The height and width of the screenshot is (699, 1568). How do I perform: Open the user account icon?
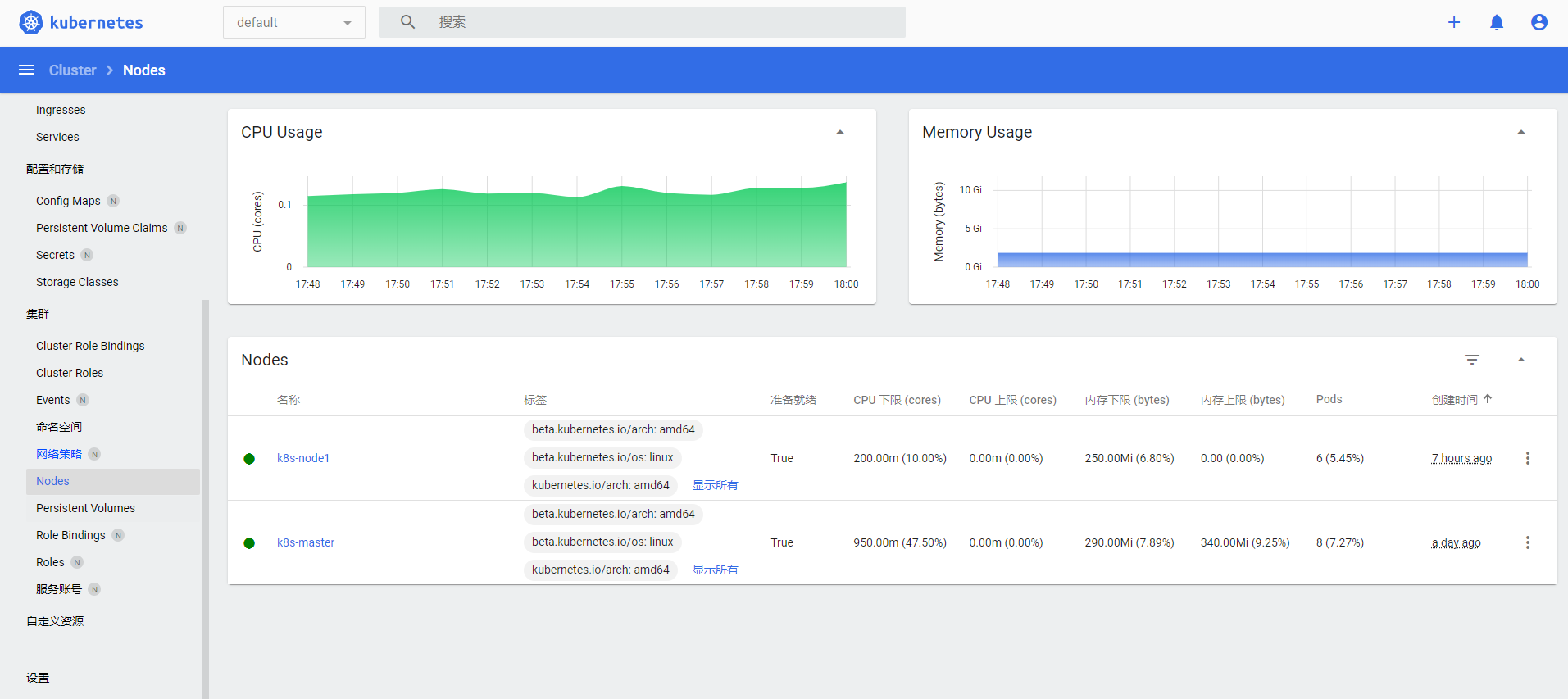pos(1539,22)
